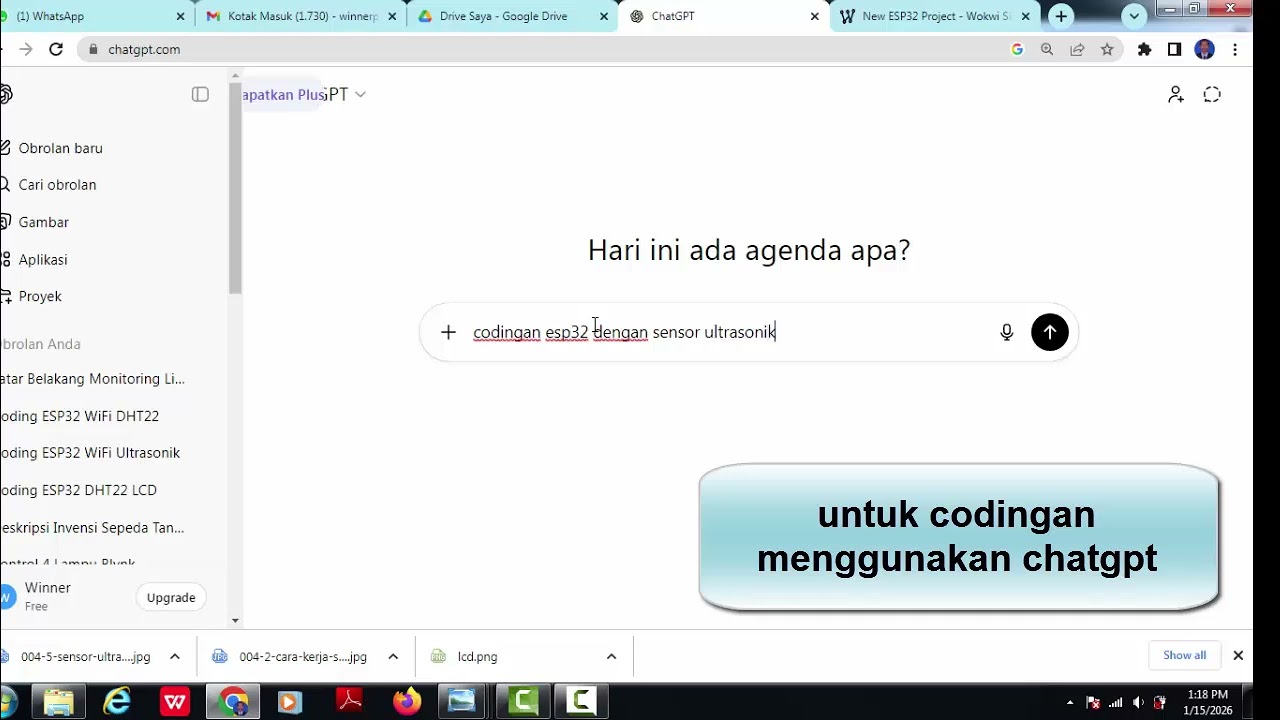Open Proyek in sidebar

point(40,296)
